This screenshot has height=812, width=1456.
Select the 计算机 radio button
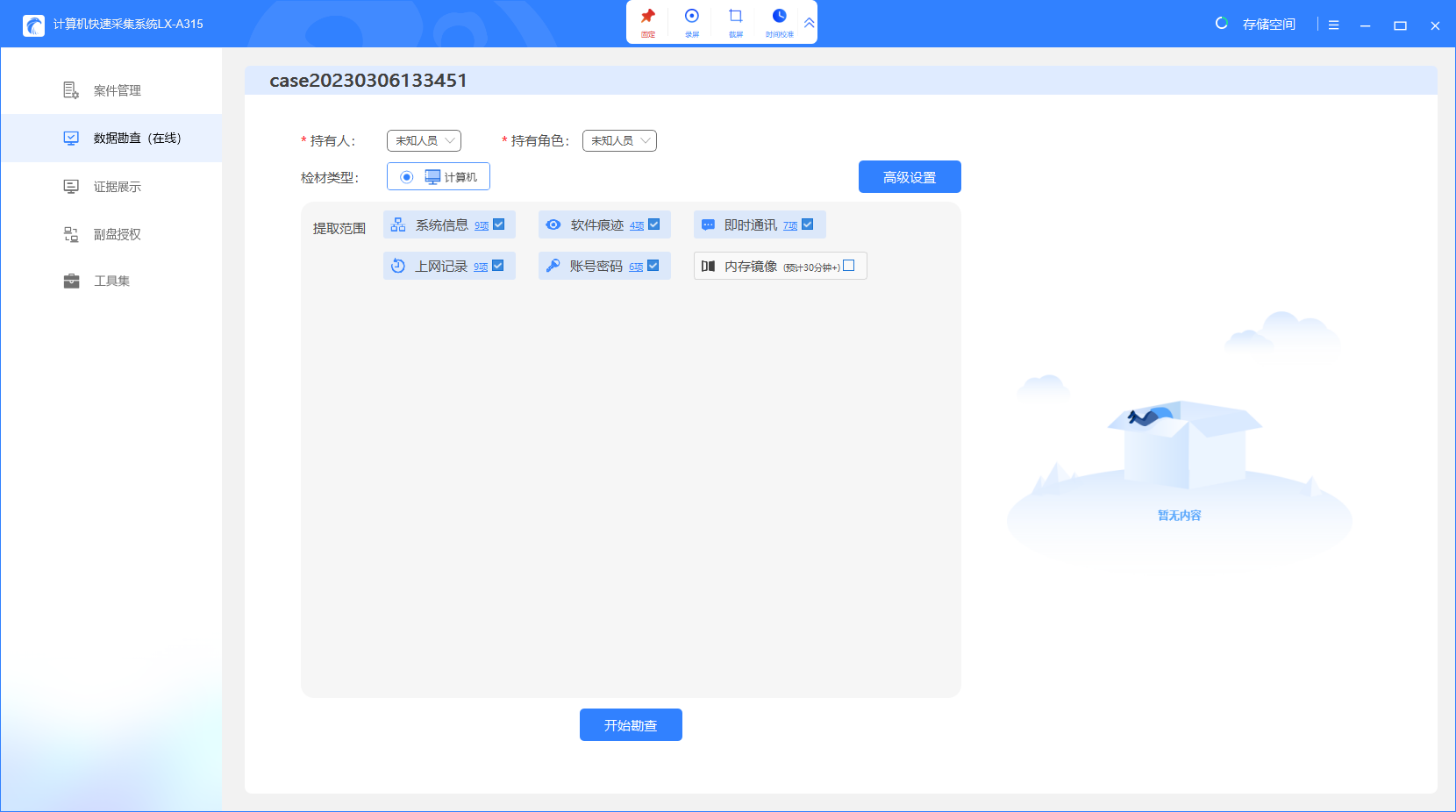(407, 177)
